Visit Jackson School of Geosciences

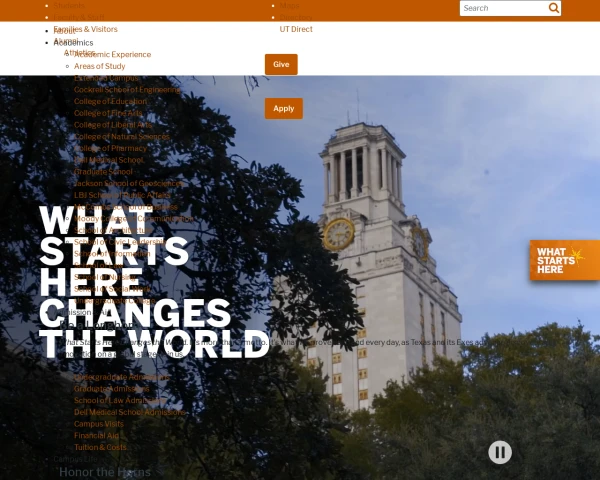(129, 183)
